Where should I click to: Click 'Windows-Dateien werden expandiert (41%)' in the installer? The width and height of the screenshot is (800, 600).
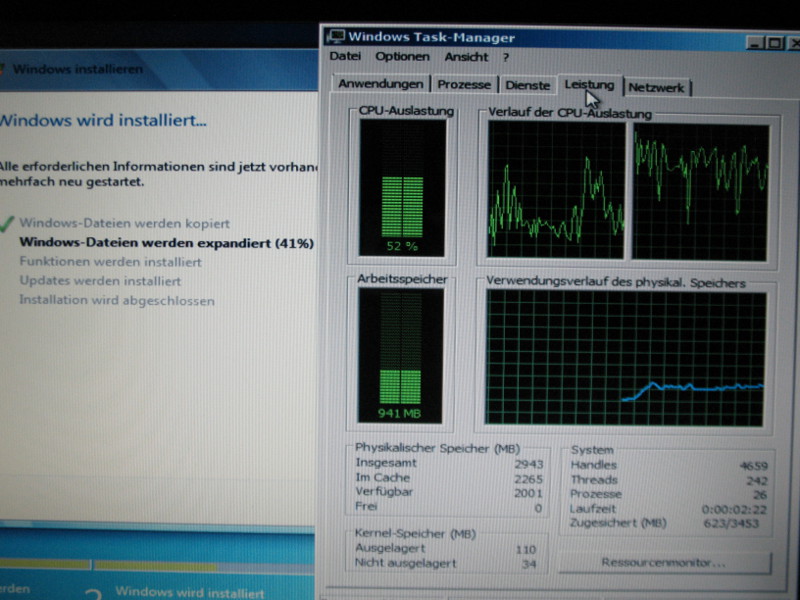coord(166,242)
